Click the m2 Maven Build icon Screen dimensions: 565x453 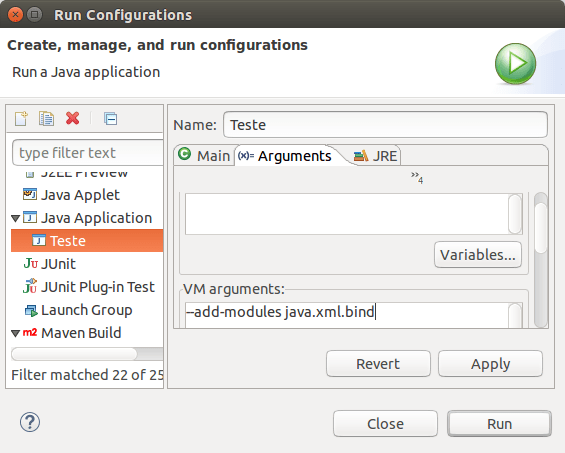(30, 332)
